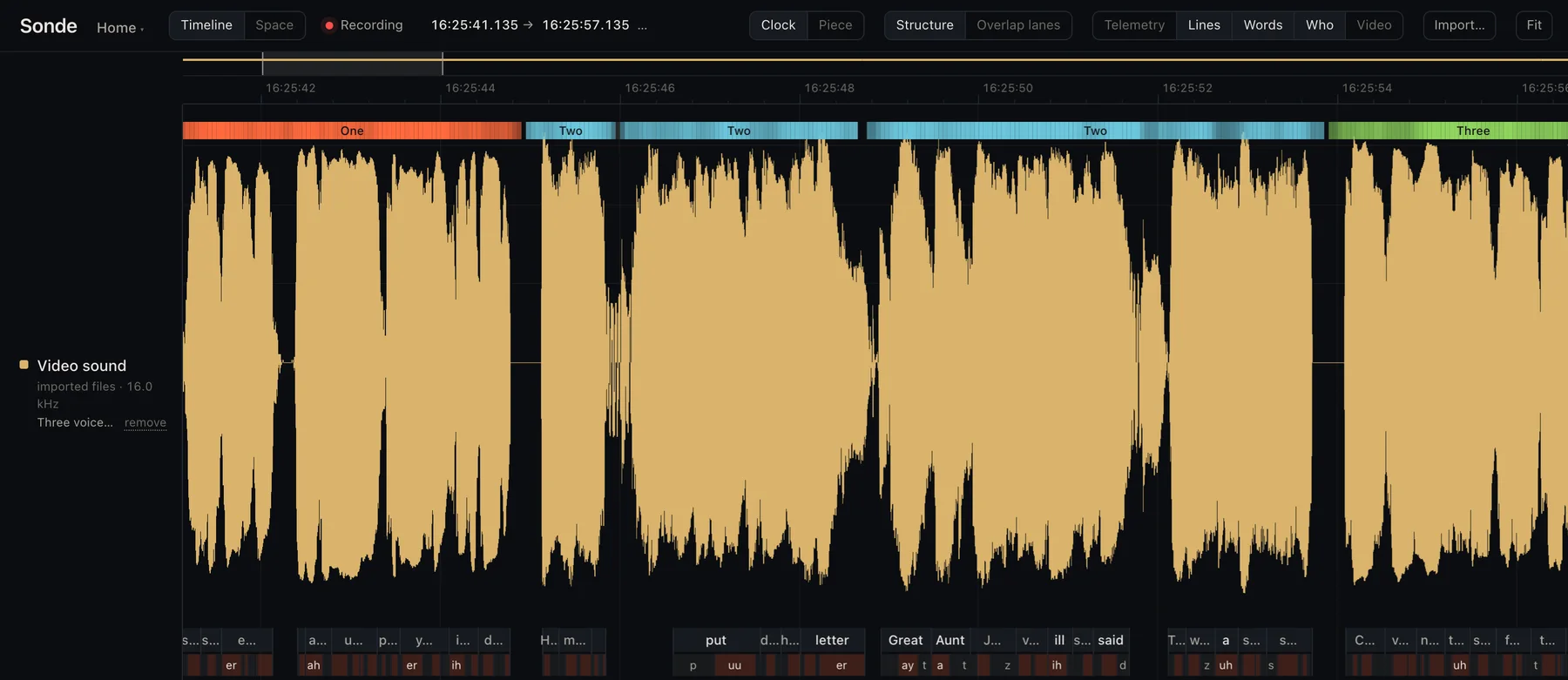The image size is (1568, 680).
Task: Switch to Overlap lanes mode
Action: [1018, 25]
